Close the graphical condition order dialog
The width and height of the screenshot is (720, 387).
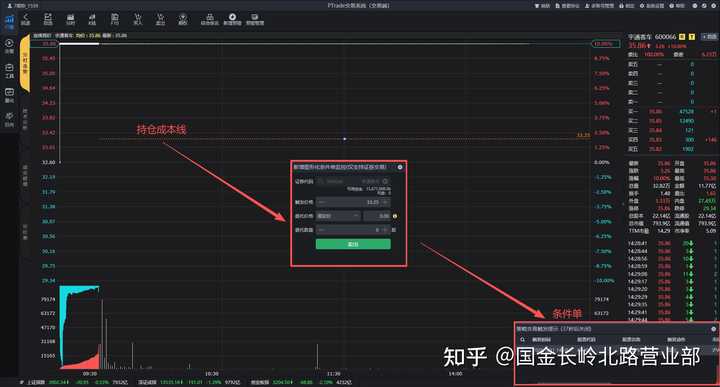coord(400,167)
